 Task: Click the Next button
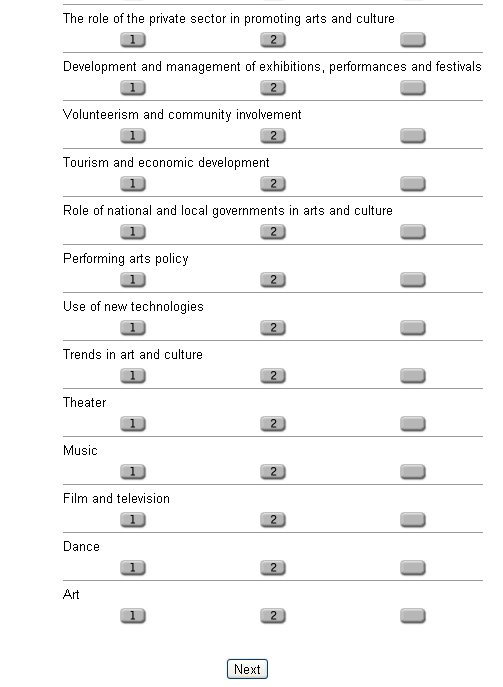pyautogui.click(x=247, y=669)
